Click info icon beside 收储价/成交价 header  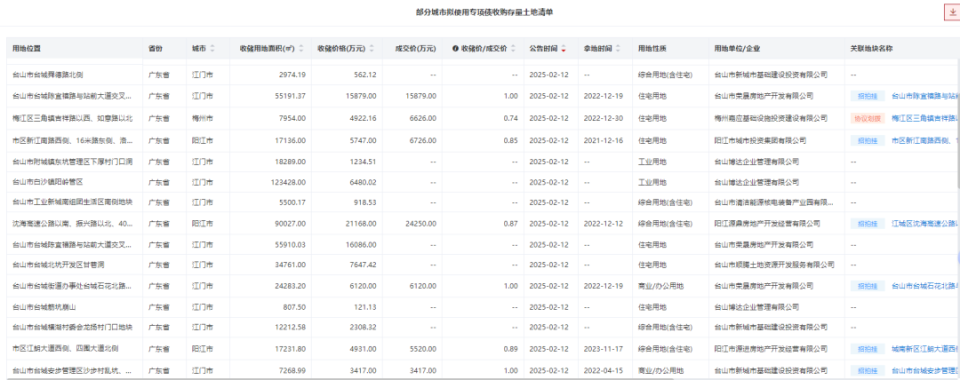coord(456,48)
